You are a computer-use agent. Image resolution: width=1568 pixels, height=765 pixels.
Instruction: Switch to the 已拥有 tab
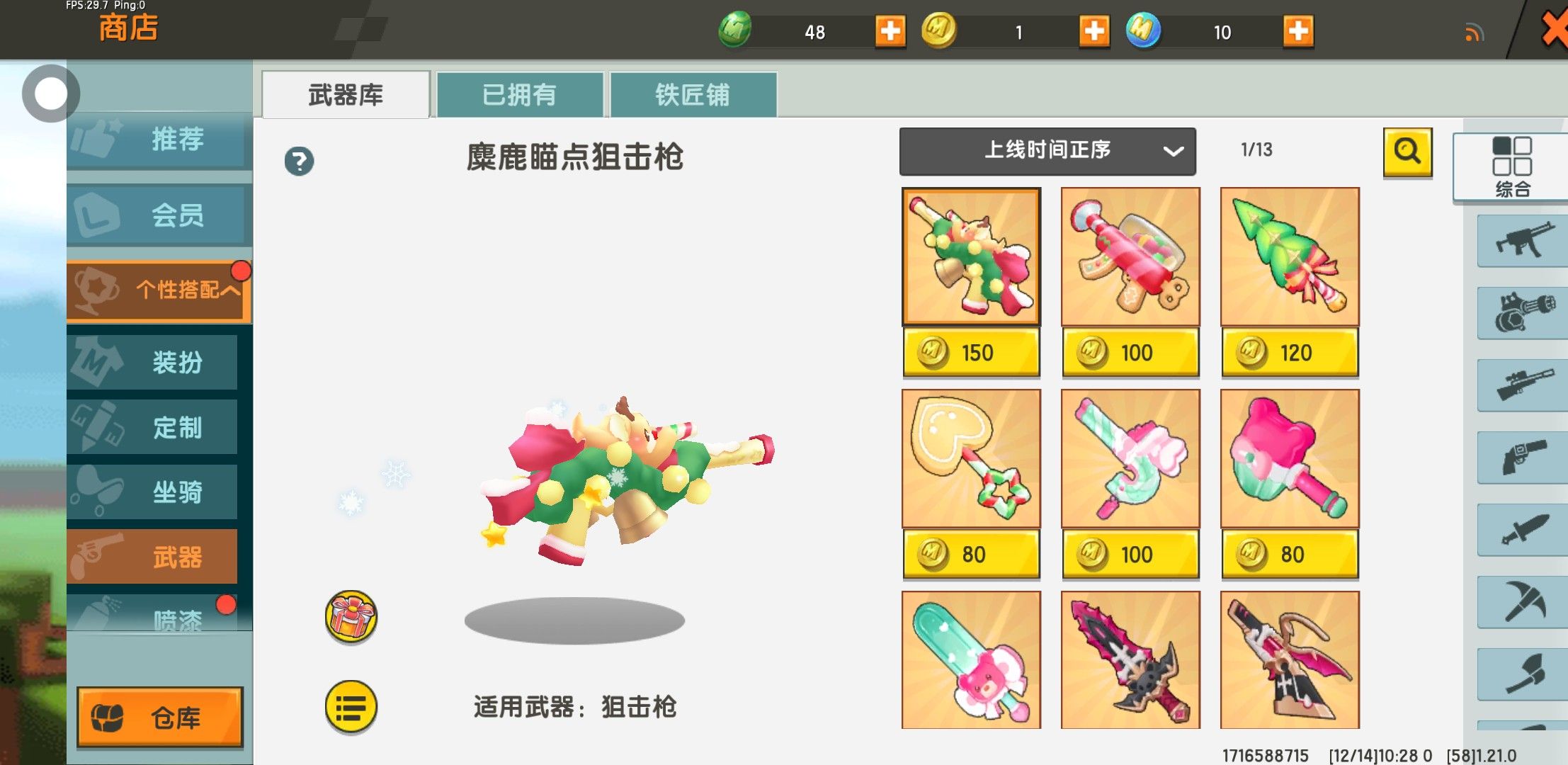[520, 95]
